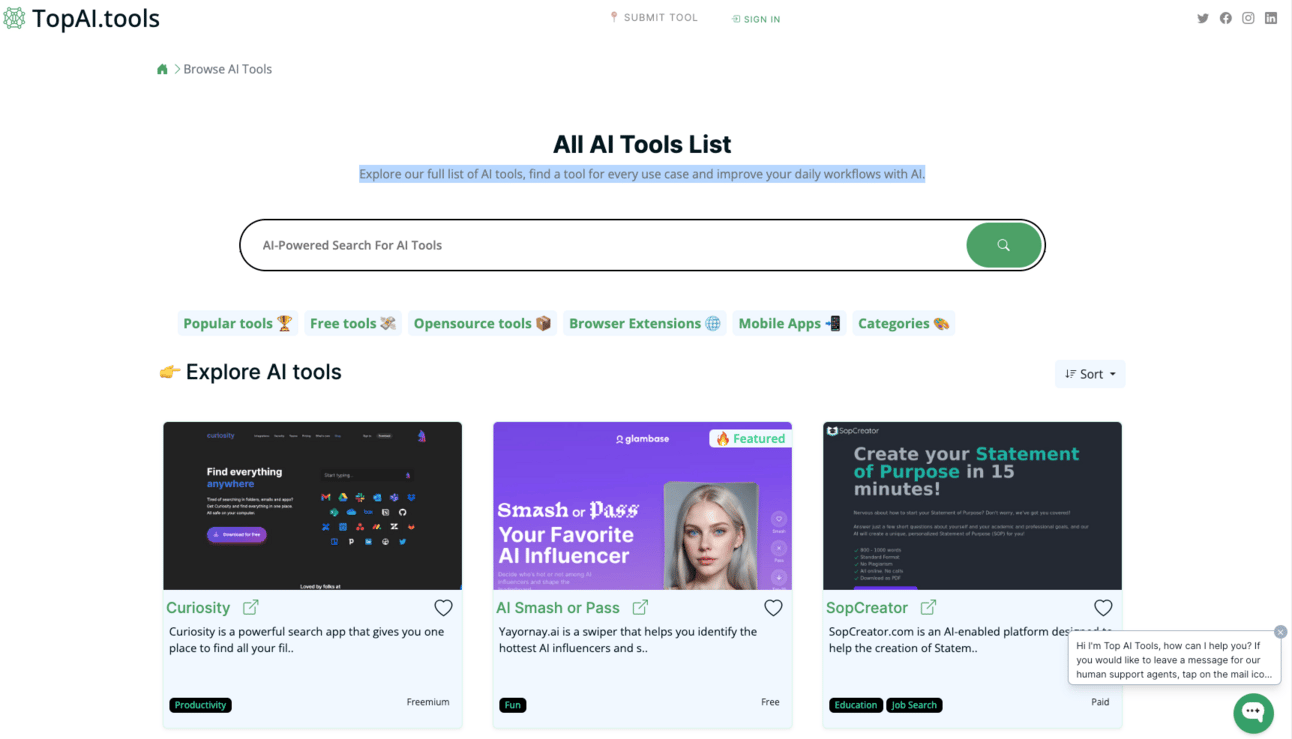Select the Mobile Apps filter
This screenshot has height=739, width=1292.
pos(789,323)
